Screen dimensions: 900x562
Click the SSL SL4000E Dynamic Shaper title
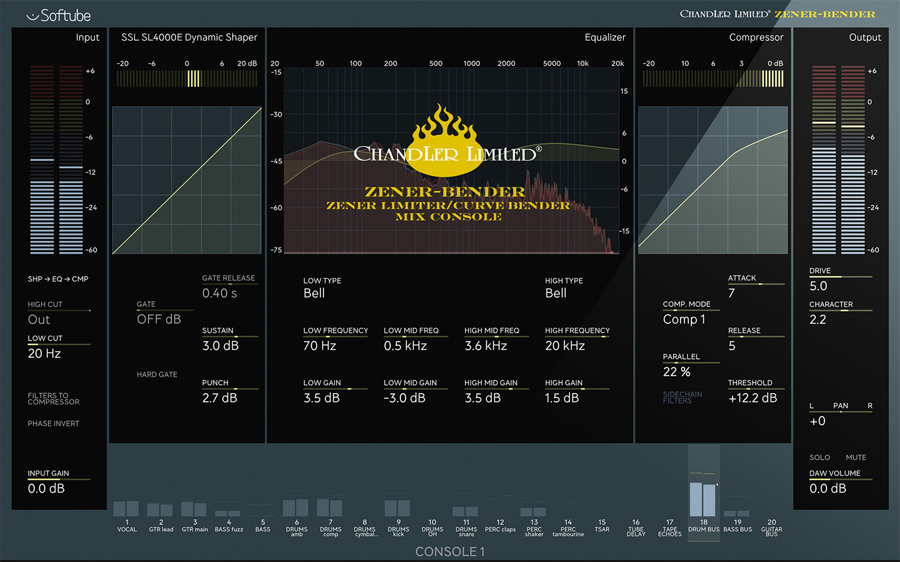pos(189,37)
